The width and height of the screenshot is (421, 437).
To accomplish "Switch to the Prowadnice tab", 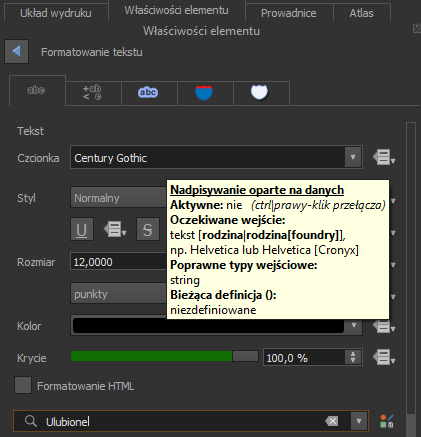I will pyautogui.click(x=289, y=13).
